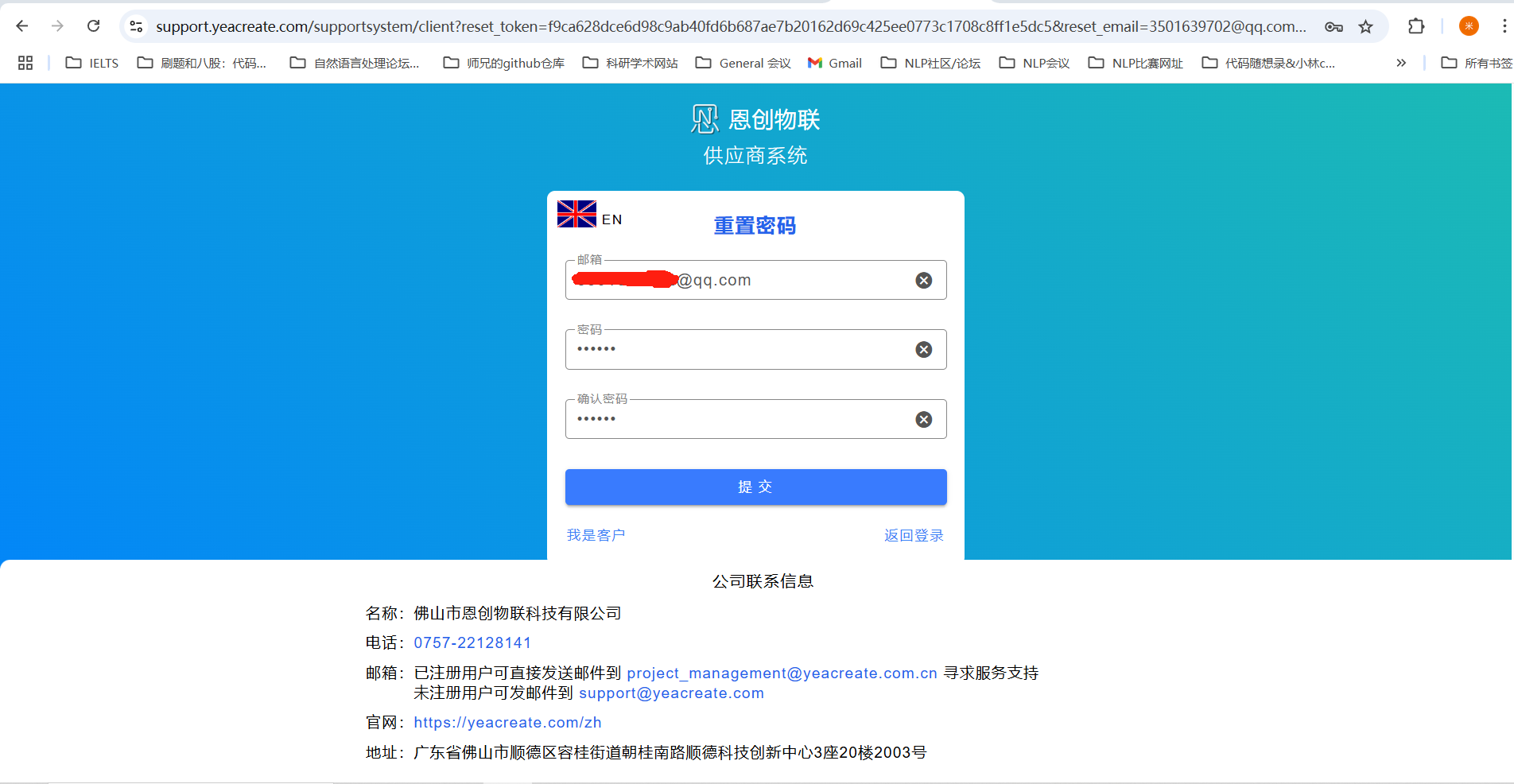Clear the 确认密码 confirm password field
Screen dimensions: 1514x784
[923, 420]
